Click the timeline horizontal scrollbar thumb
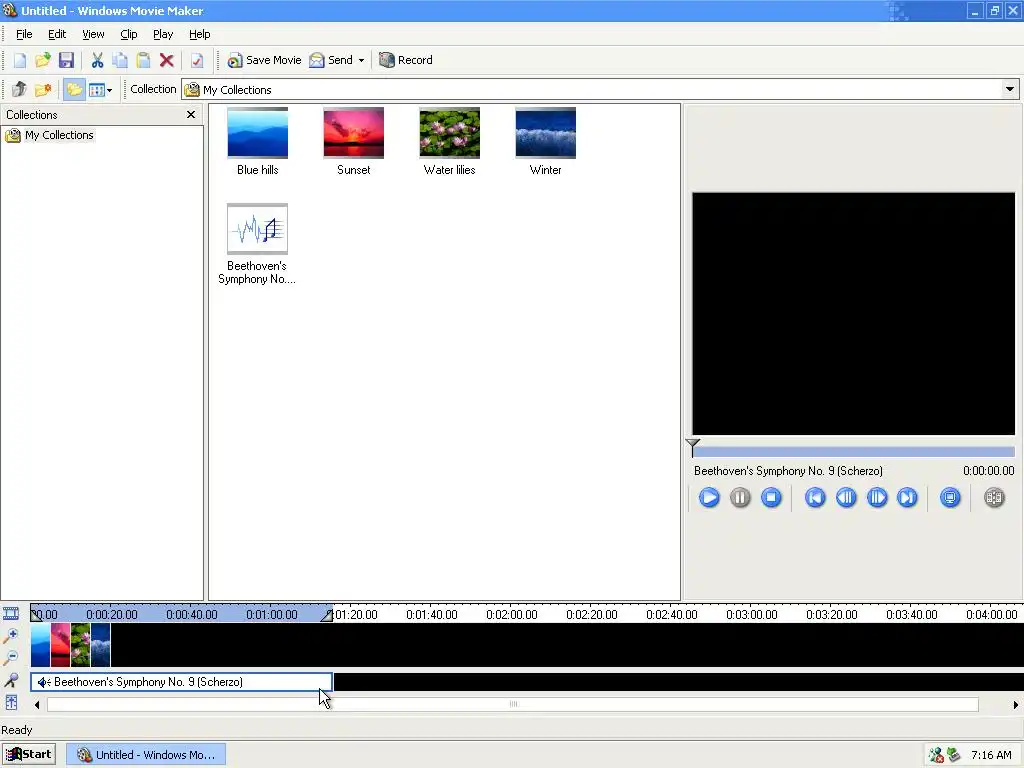This screenshot has height=768, width=1024. (x=513, y=704)
